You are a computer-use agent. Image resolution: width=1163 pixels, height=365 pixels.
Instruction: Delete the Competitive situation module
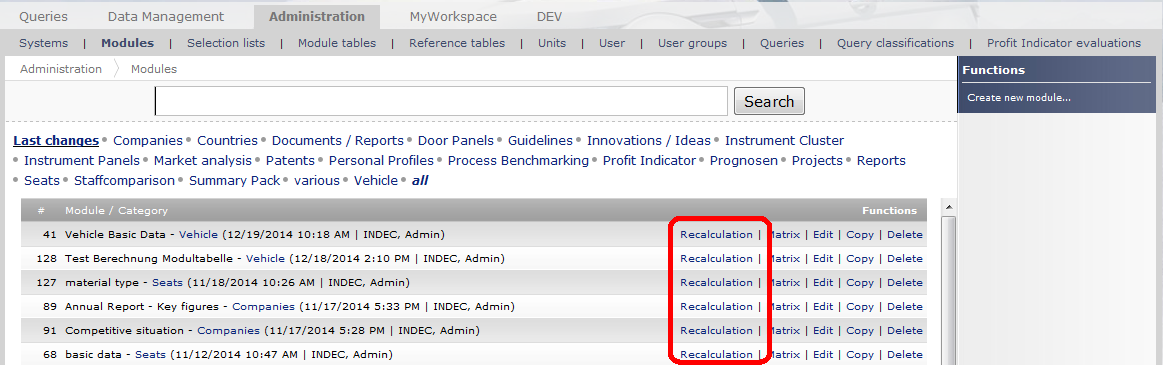[x=905, y=330]
